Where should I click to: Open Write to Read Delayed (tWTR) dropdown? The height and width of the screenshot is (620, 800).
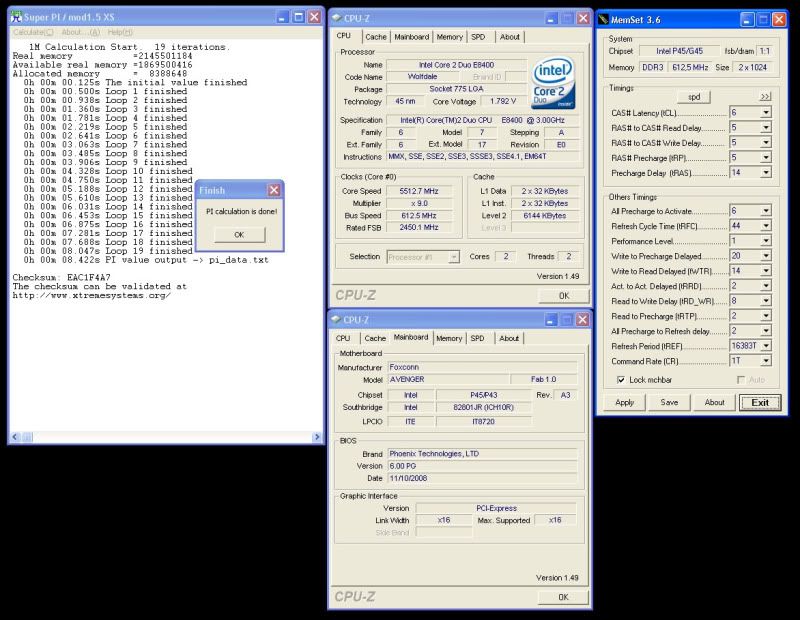point(766,271)
